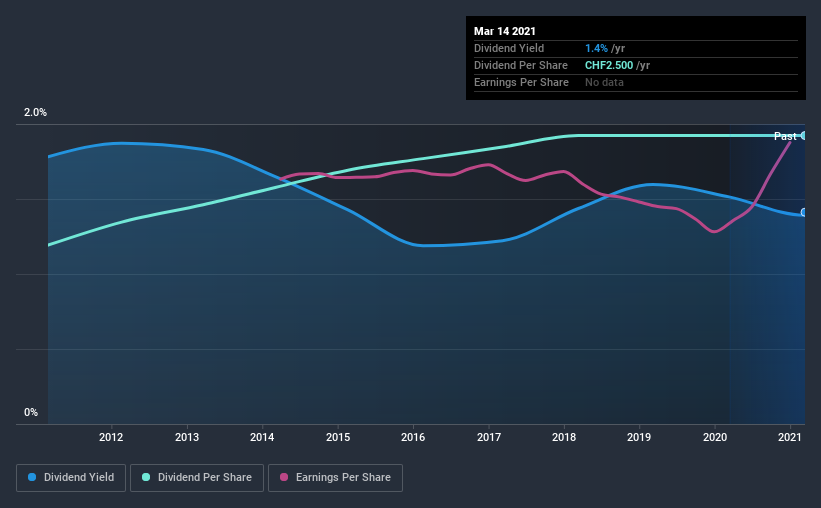Click the 2014 x-axis label
821x508 pixels.
point(262,437)
